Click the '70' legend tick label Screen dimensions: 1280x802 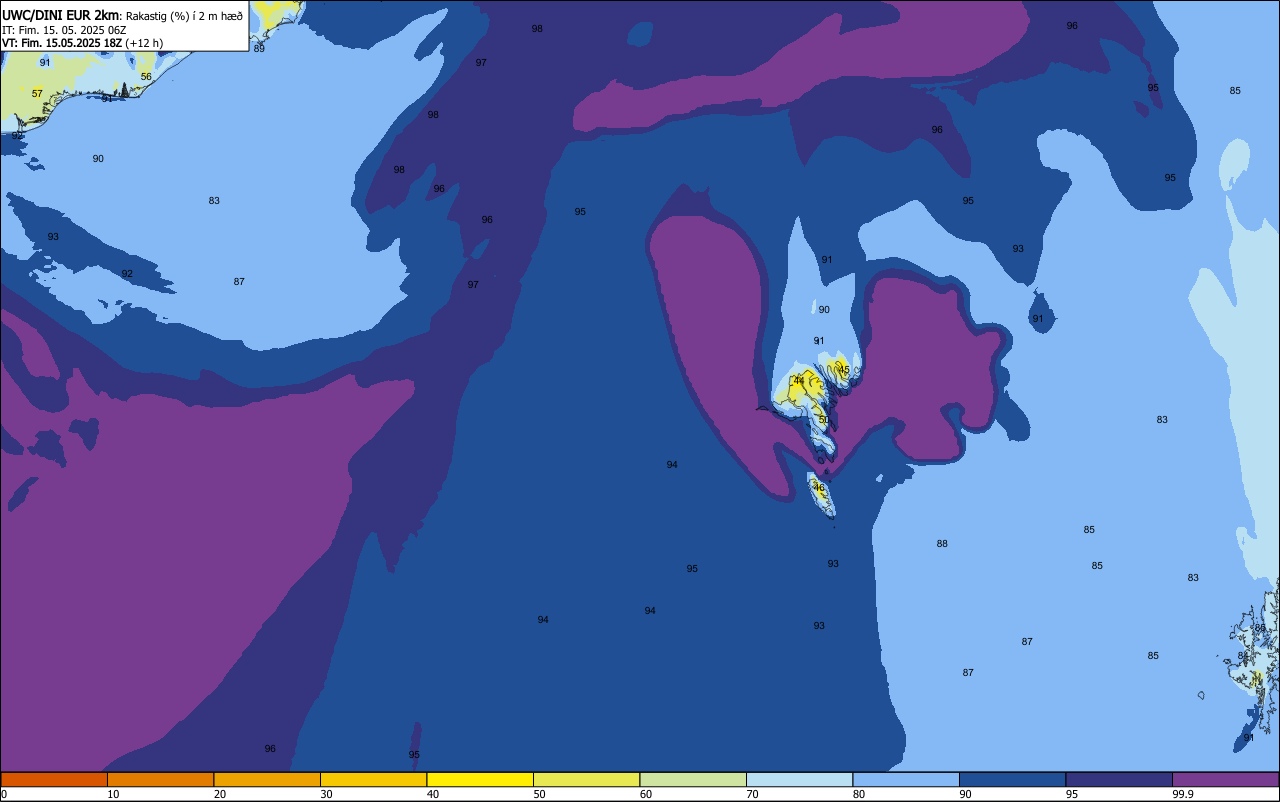tap(753, 794)
